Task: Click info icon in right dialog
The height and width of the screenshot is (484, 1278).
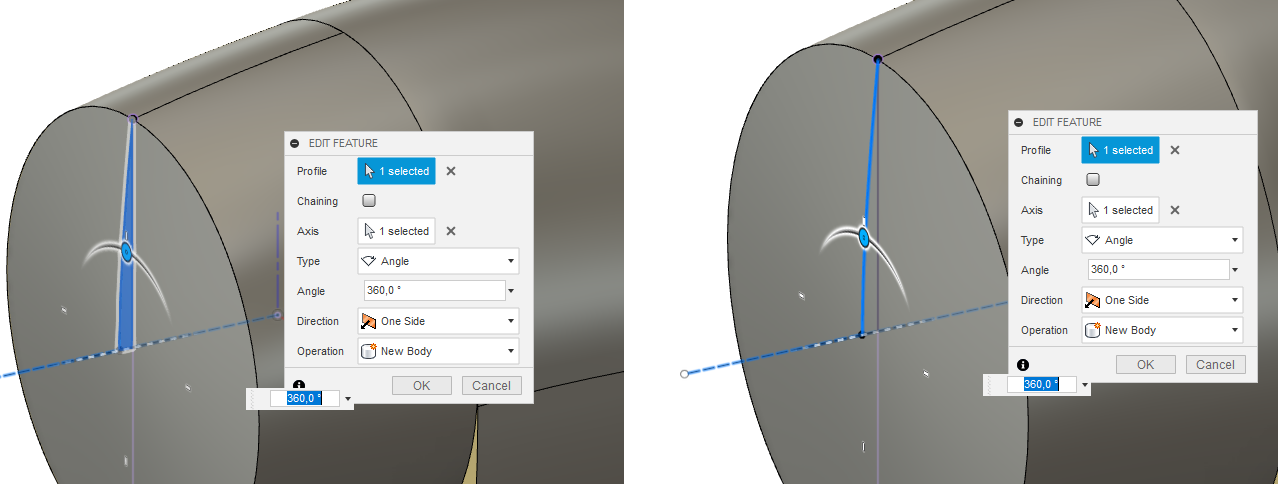Action: click(x=1023, y=365)
